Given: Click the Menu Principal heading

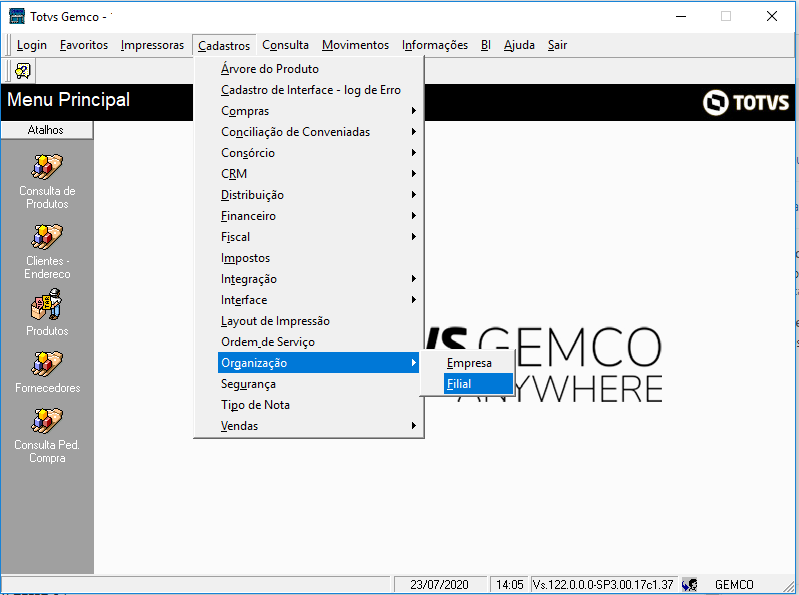Looking at the screenshot, I should pyautogui.click(x=68, y=99).
